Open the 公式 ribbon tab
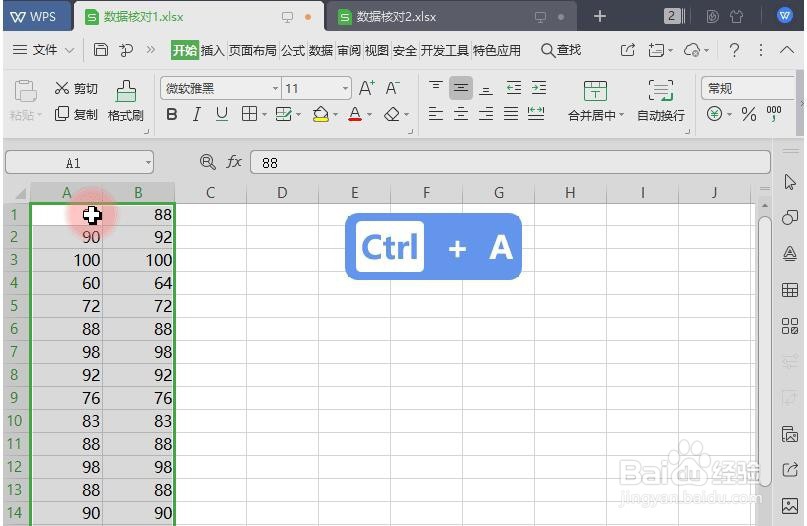 point(293,50)
